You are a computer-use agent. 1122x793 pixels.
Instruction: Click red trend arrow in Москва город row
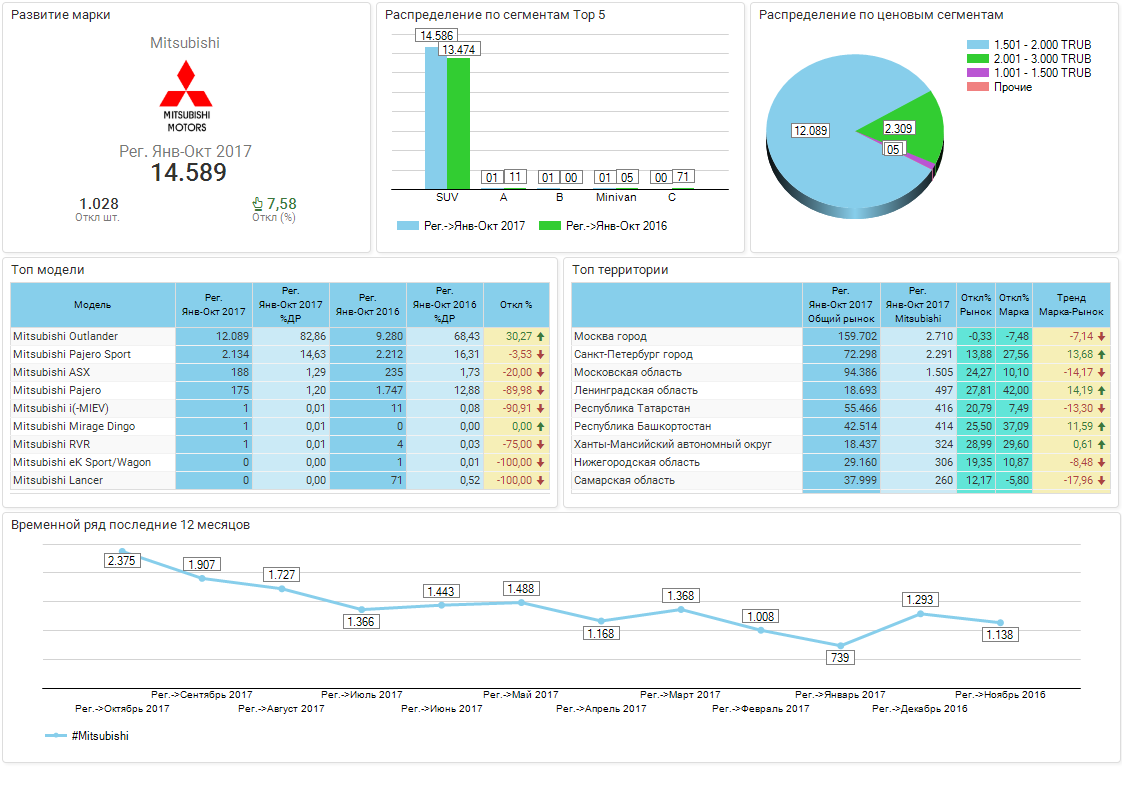point(1101,337)
